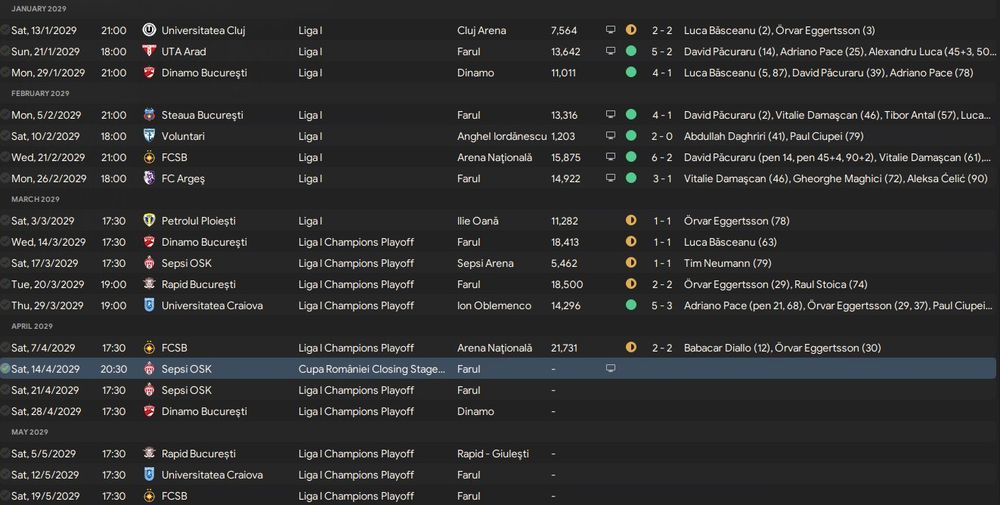Open the 6 - 2 result on 21/2/2029
The image size is (1000, 505).
pos(661,157)
